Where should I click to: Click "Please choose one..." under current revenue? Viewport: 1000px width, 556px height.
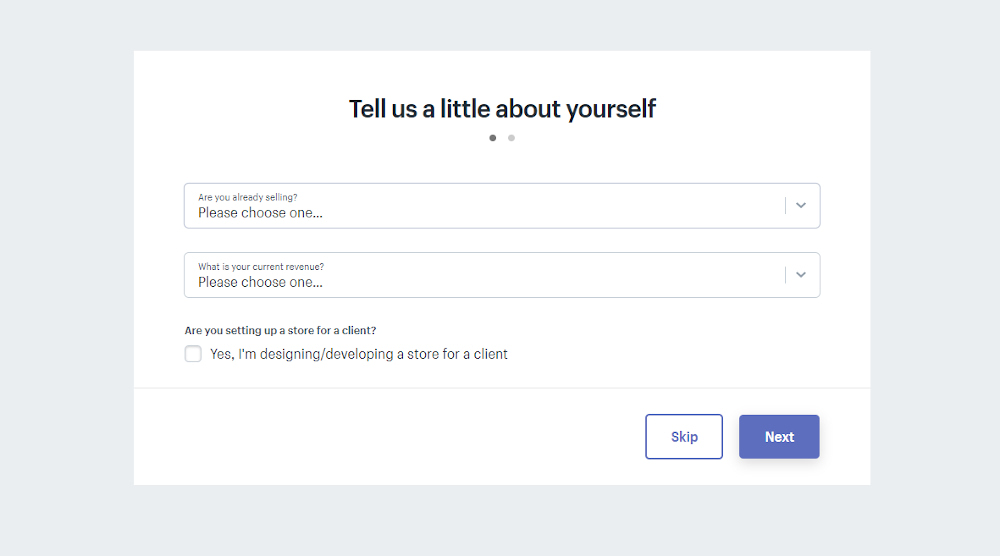tap(260, 282)
